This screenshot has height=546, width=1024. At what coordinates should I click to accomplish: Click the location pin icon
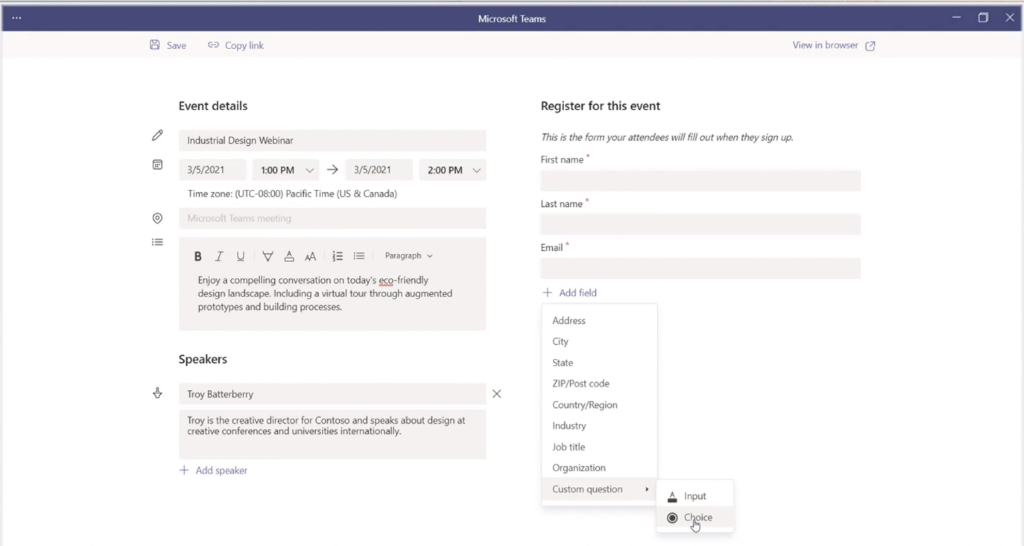click(x=157, y=218)
